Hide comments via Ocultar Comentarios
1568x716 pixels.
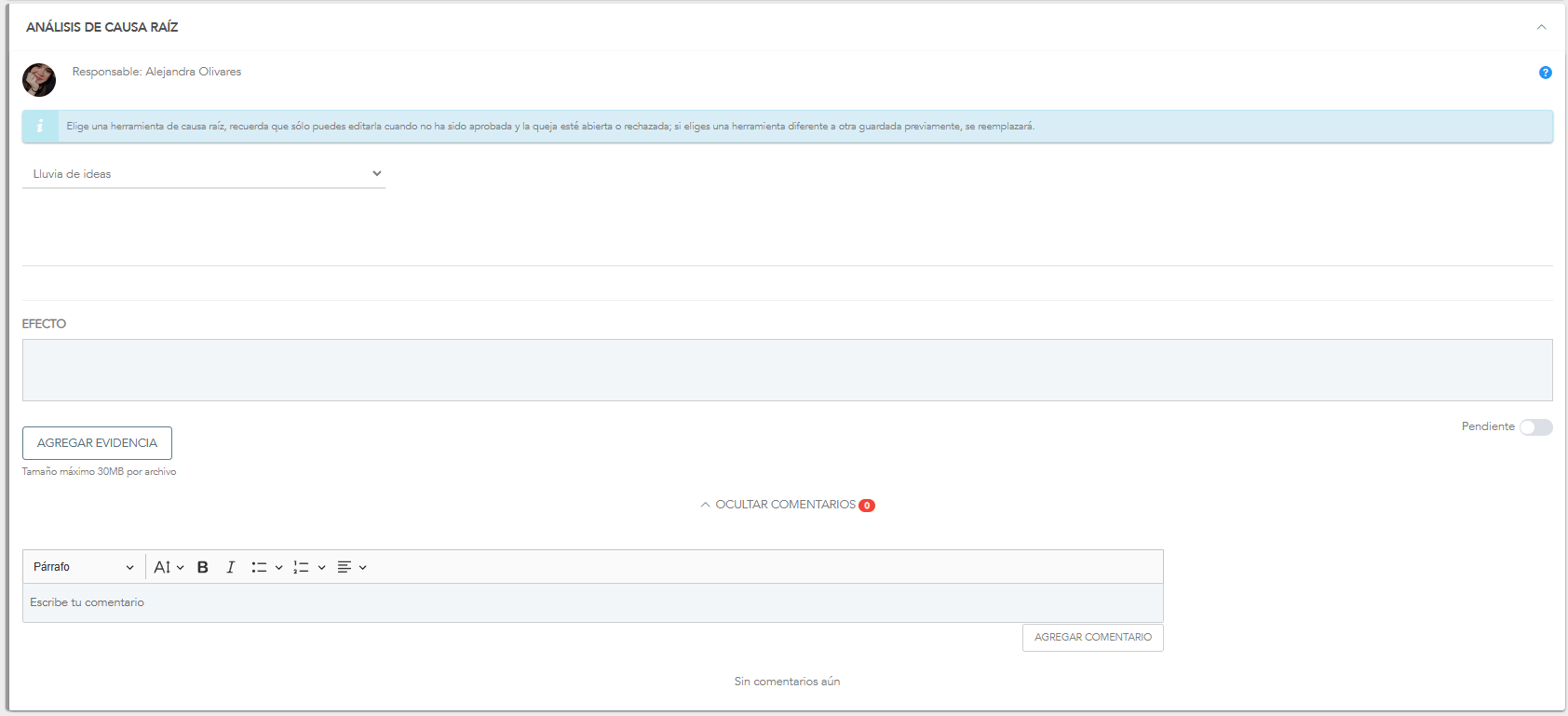click(785, 505)
